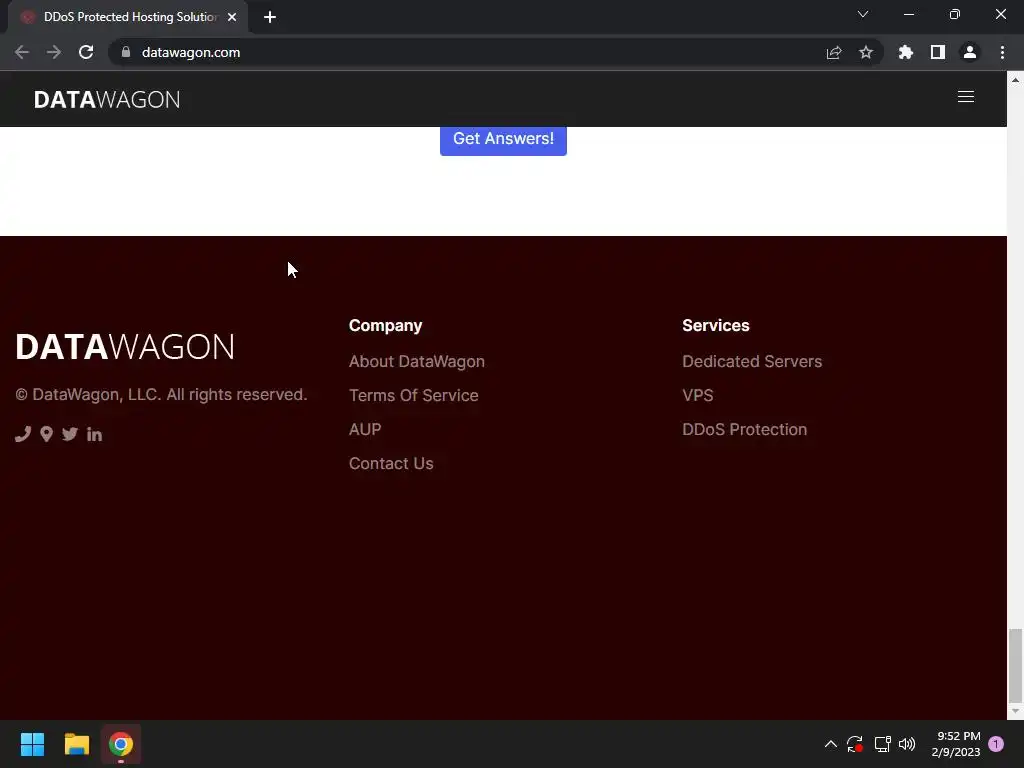Open the Terms Of Service link
Image resolution: width=1024 pixels, height=768 pixels.
413,395
